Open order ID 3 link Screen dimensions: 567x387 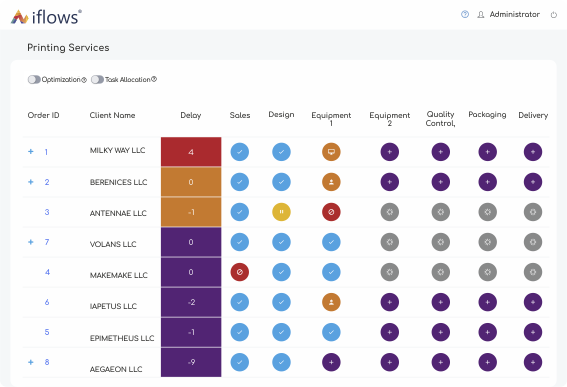(x=47, y=212)
